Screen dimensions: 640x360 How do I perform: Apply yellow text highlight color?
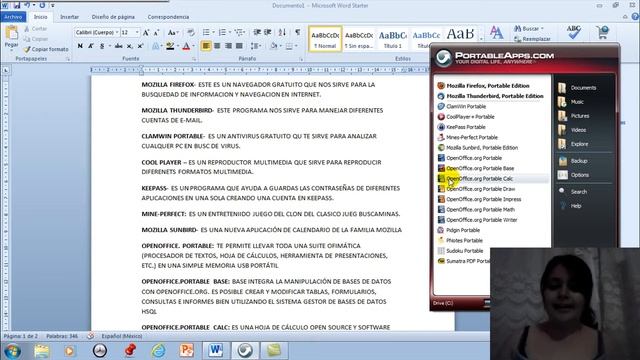(170, 46)
